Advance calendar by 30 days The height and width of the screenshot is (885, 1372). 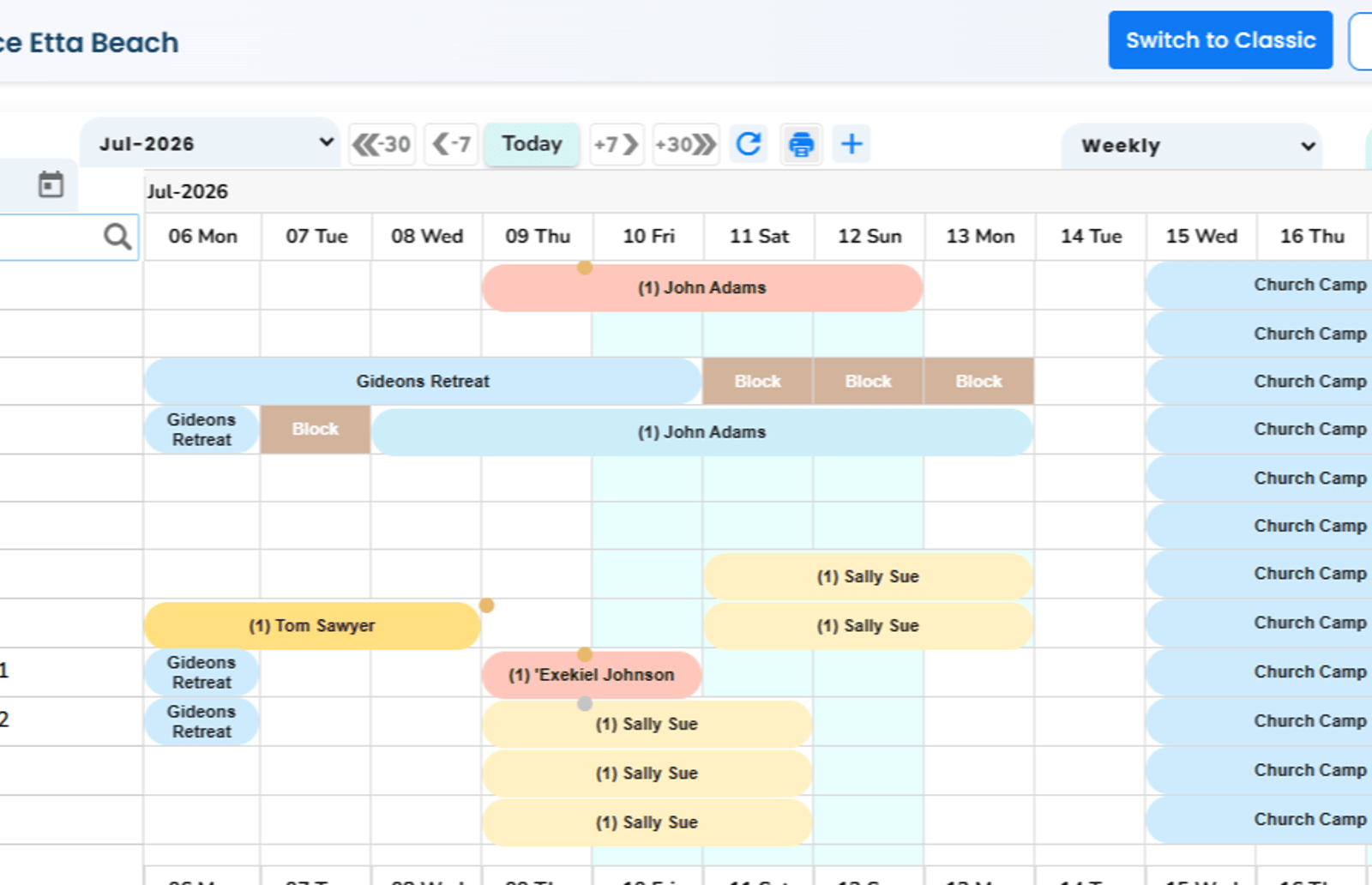[x=685, y=144]
